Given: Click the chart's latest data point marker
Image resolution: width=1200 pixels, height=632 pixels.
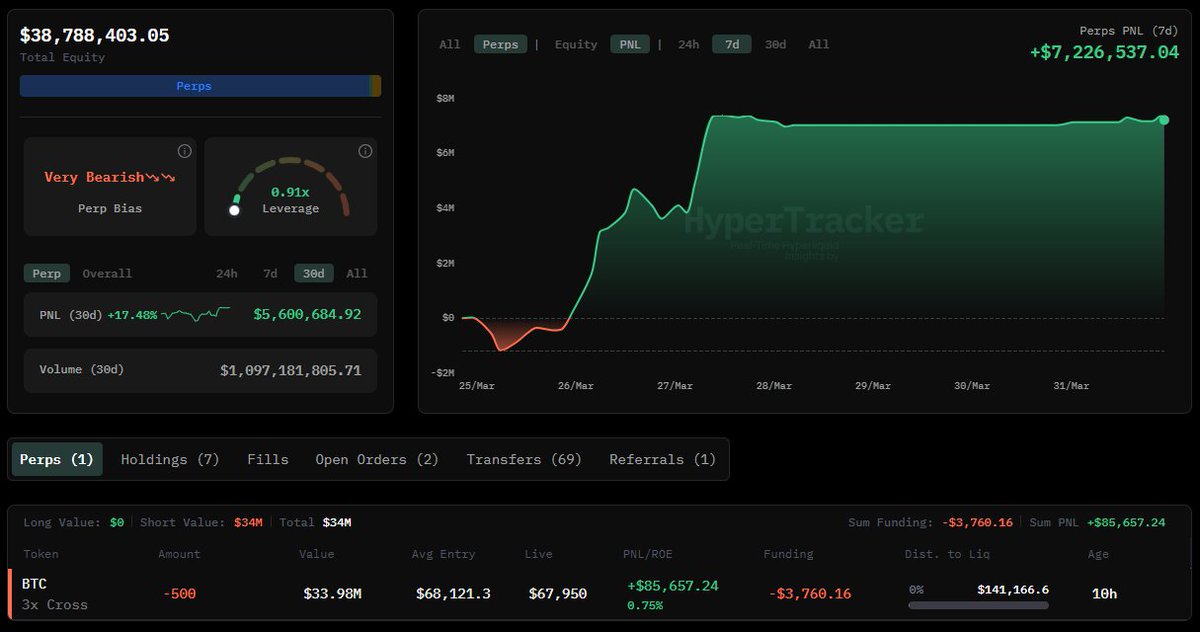Looking at the screenshot, I should click(1164, 120).
